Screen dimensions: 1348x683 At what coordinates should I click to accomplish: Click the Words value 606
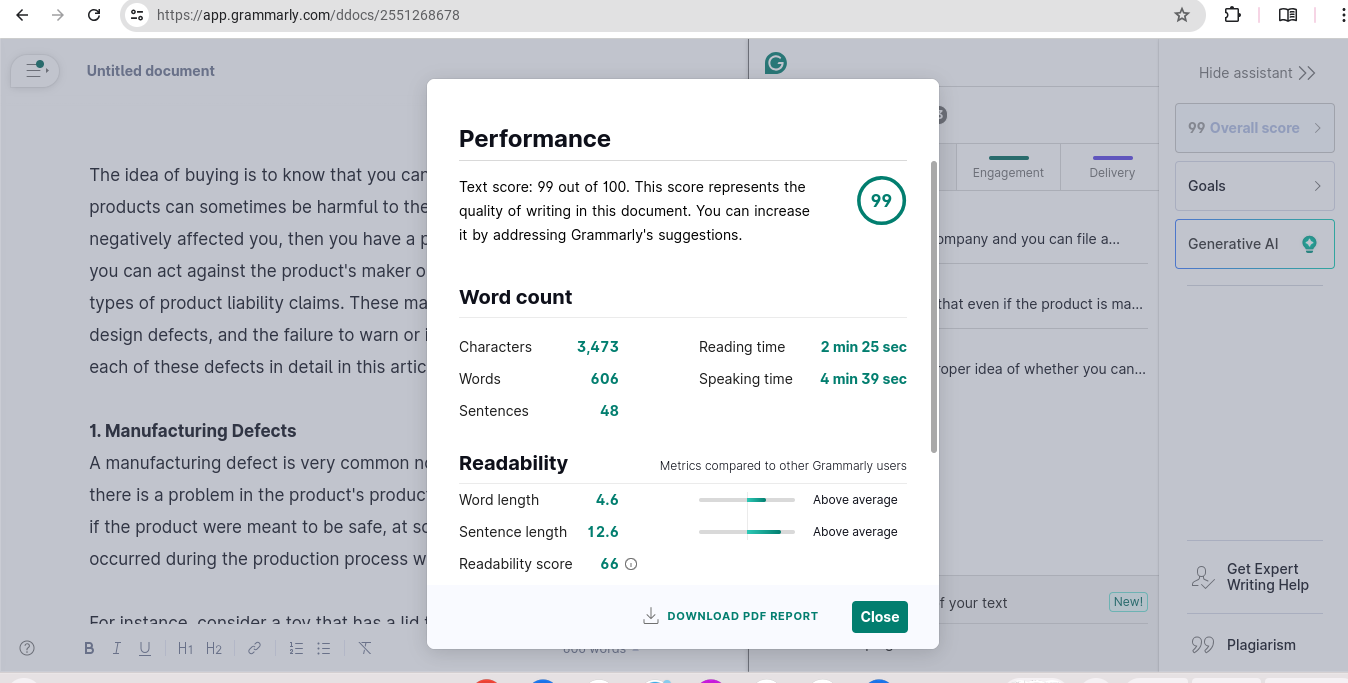click(605, 379)
